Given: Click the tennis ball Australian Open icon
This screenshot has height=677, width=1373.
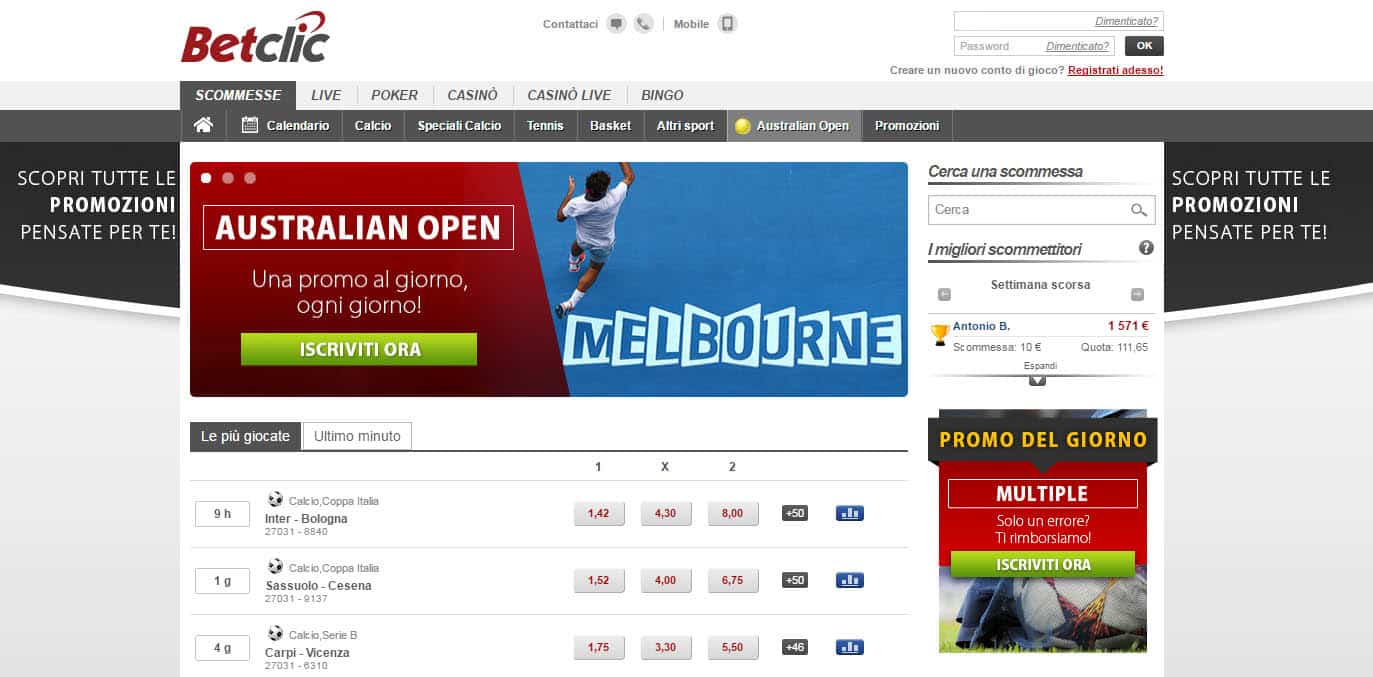Looking at the screenshot, I should (x=742, y=126).
